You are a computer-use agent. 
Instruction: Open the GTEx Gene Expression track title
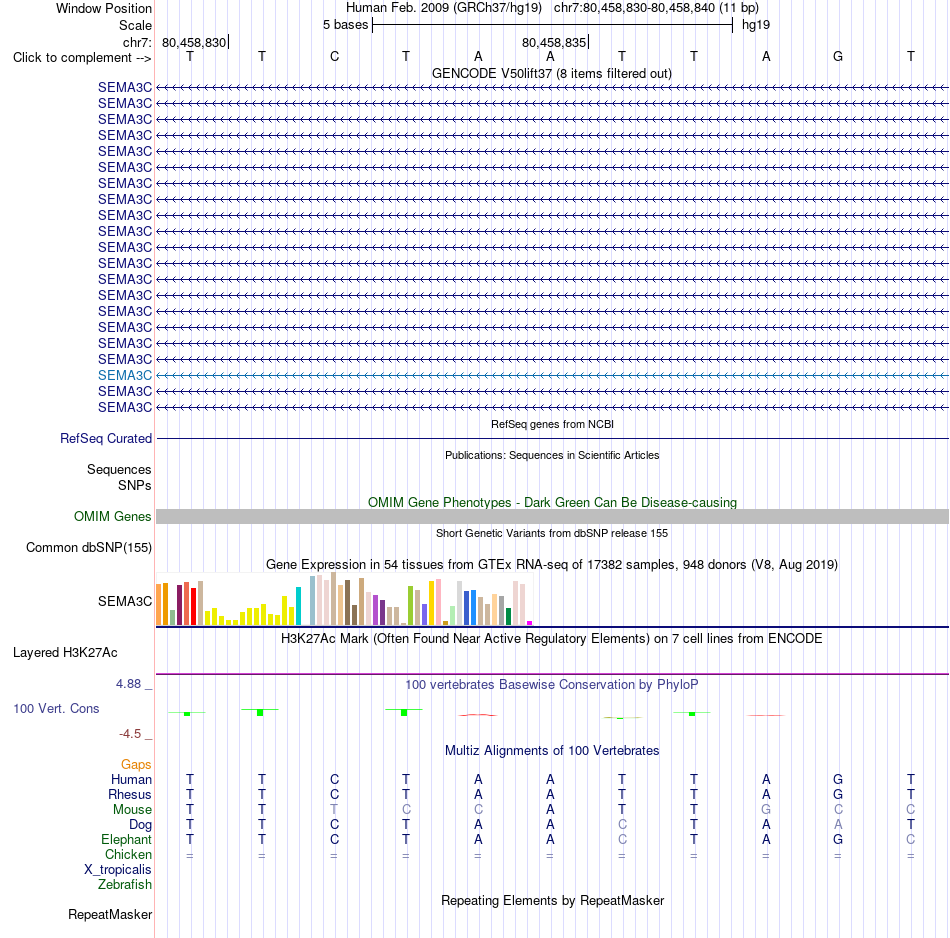point(552,564)
